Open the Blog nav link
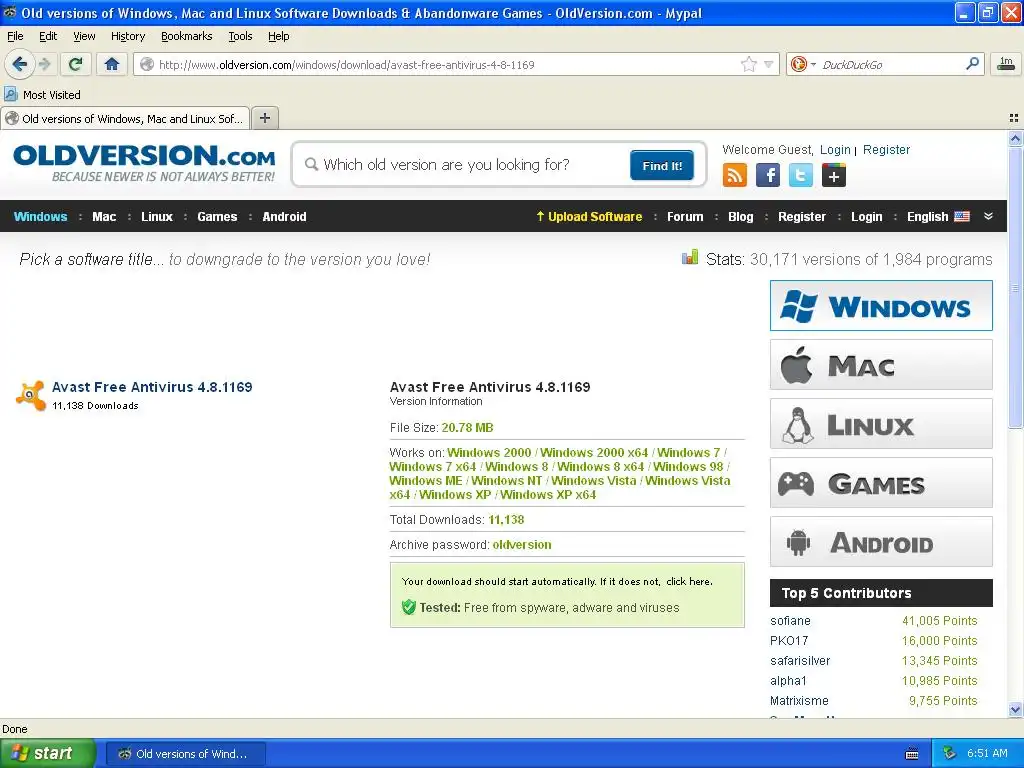The image size is (1024, 768). [741, 217]
